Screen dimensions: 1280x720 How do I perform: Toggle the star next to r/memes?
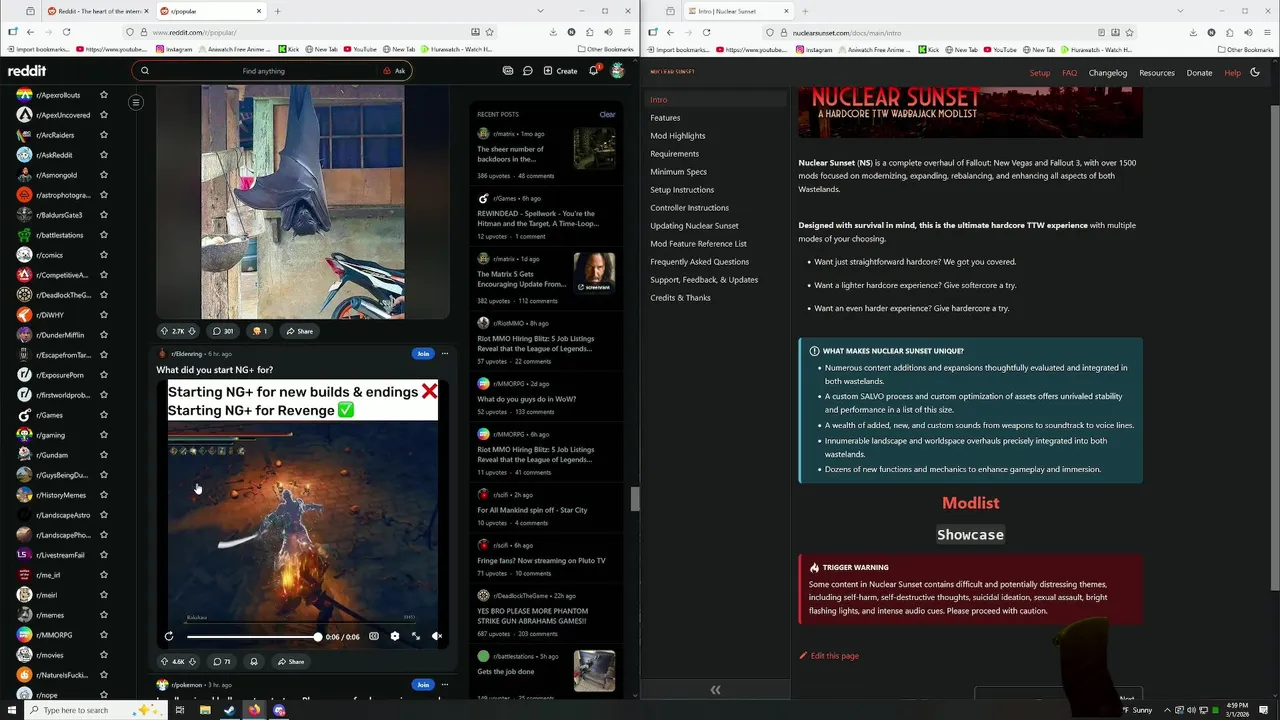tap(103, 615)
